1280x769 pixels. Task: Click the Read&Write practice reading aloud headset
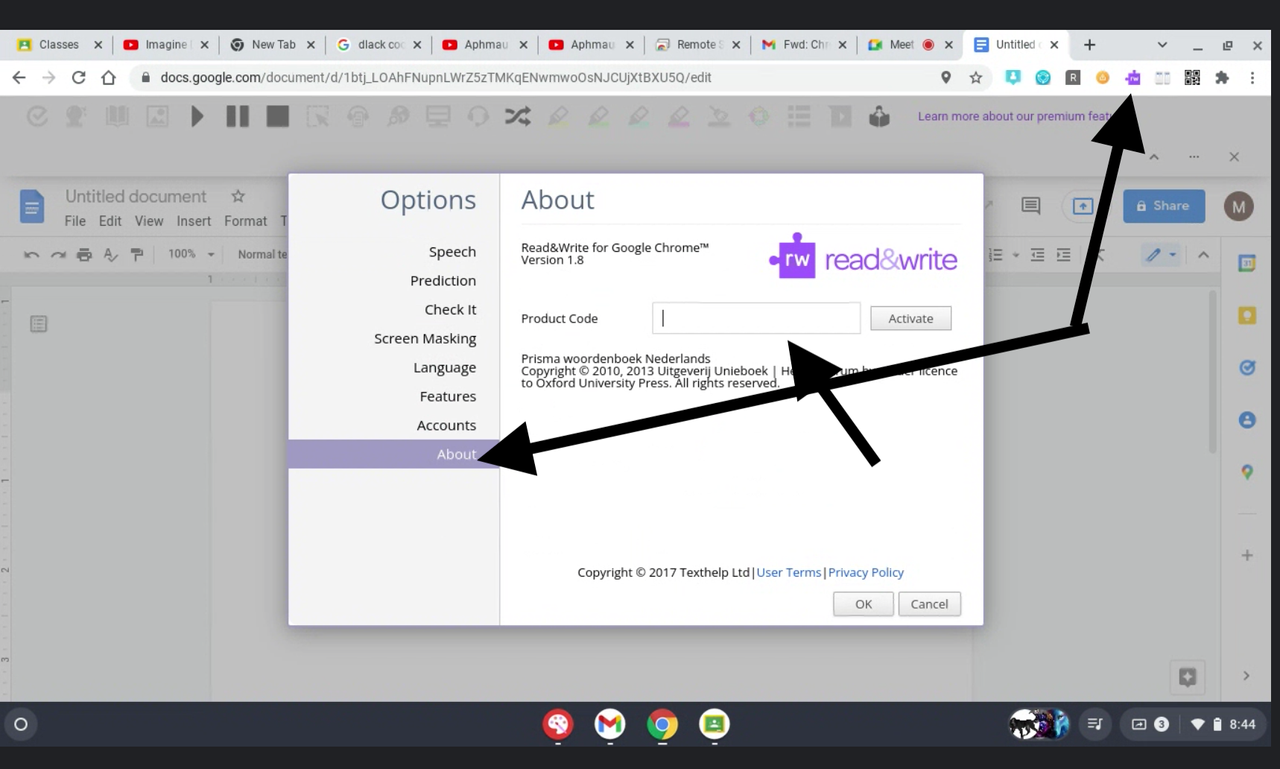coord(478,117)
